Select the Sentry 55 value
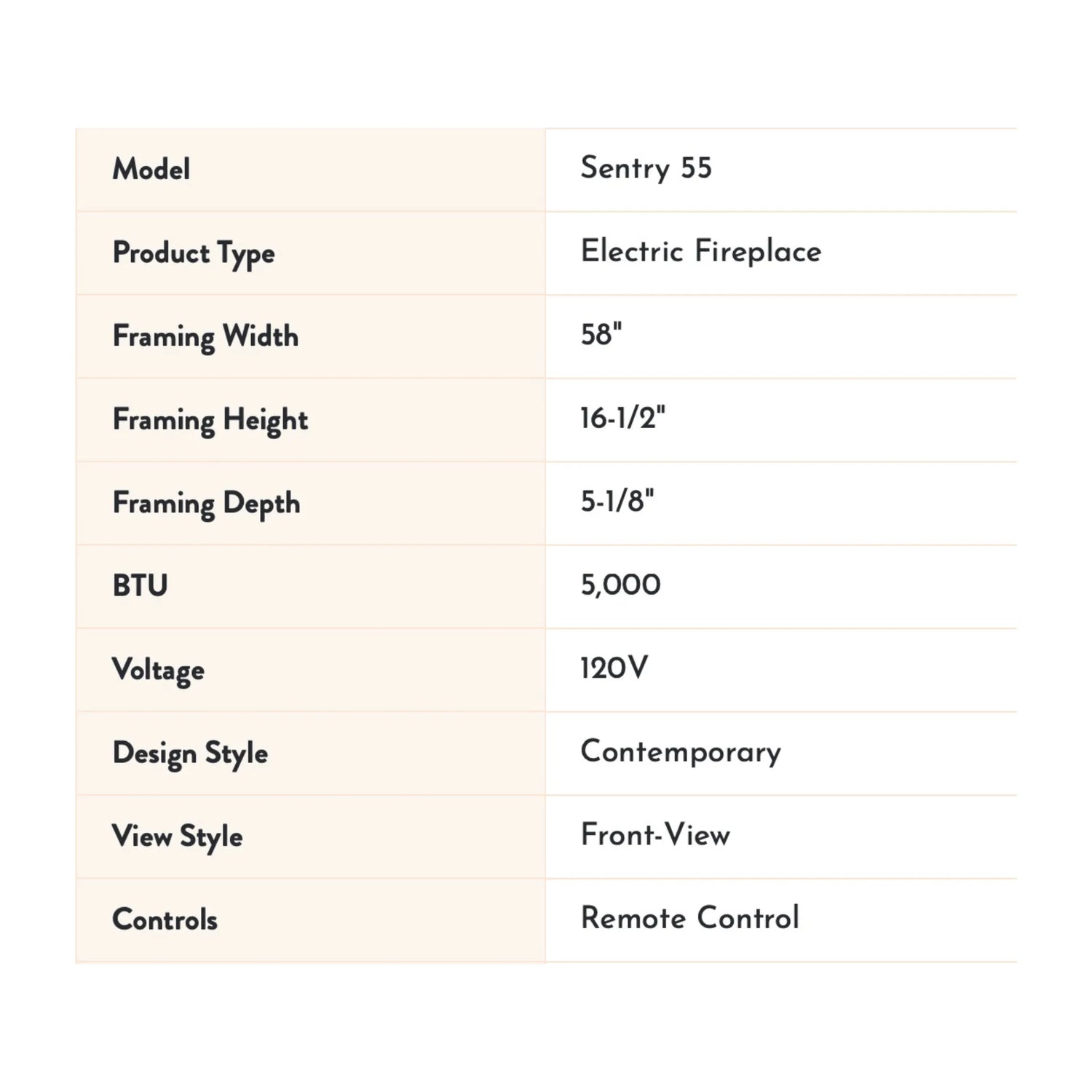 646,168
